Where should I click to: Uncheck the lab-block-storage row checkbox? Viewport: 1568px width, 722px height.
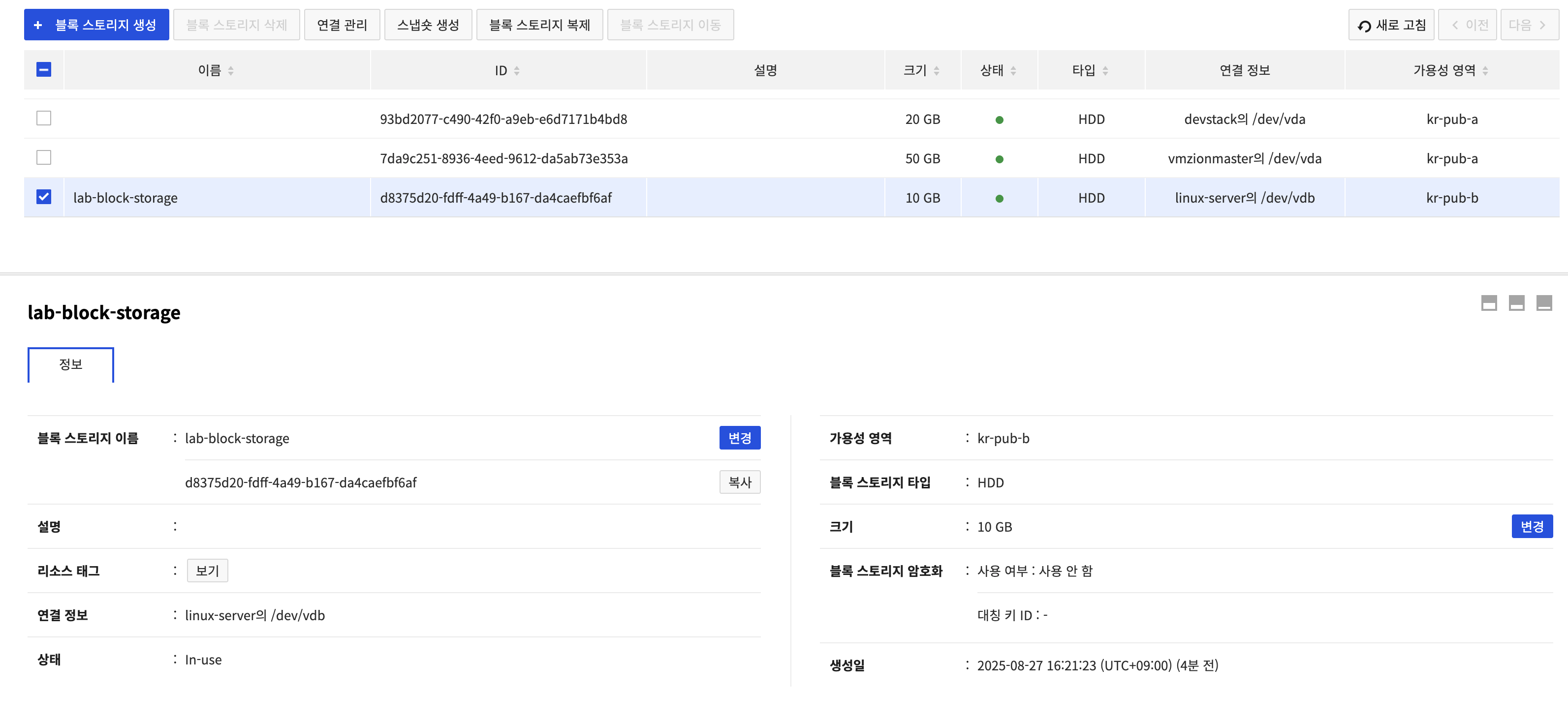coord(44,196)
